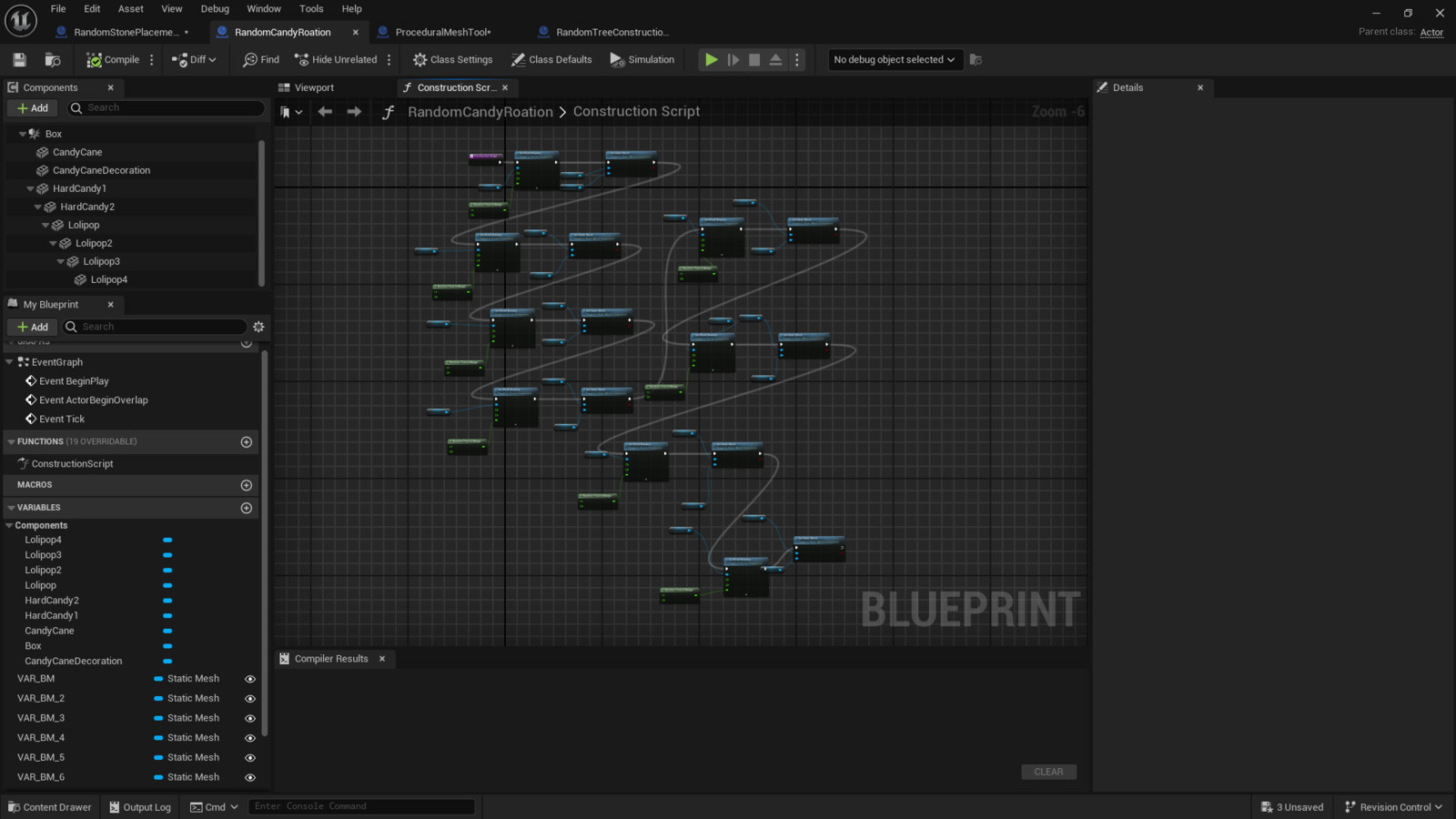Image resolution: width=1456 pixels, height=819 pixels.
Task: Toggle VAR_BM_4 visibility eye
Action: [250, 739]
